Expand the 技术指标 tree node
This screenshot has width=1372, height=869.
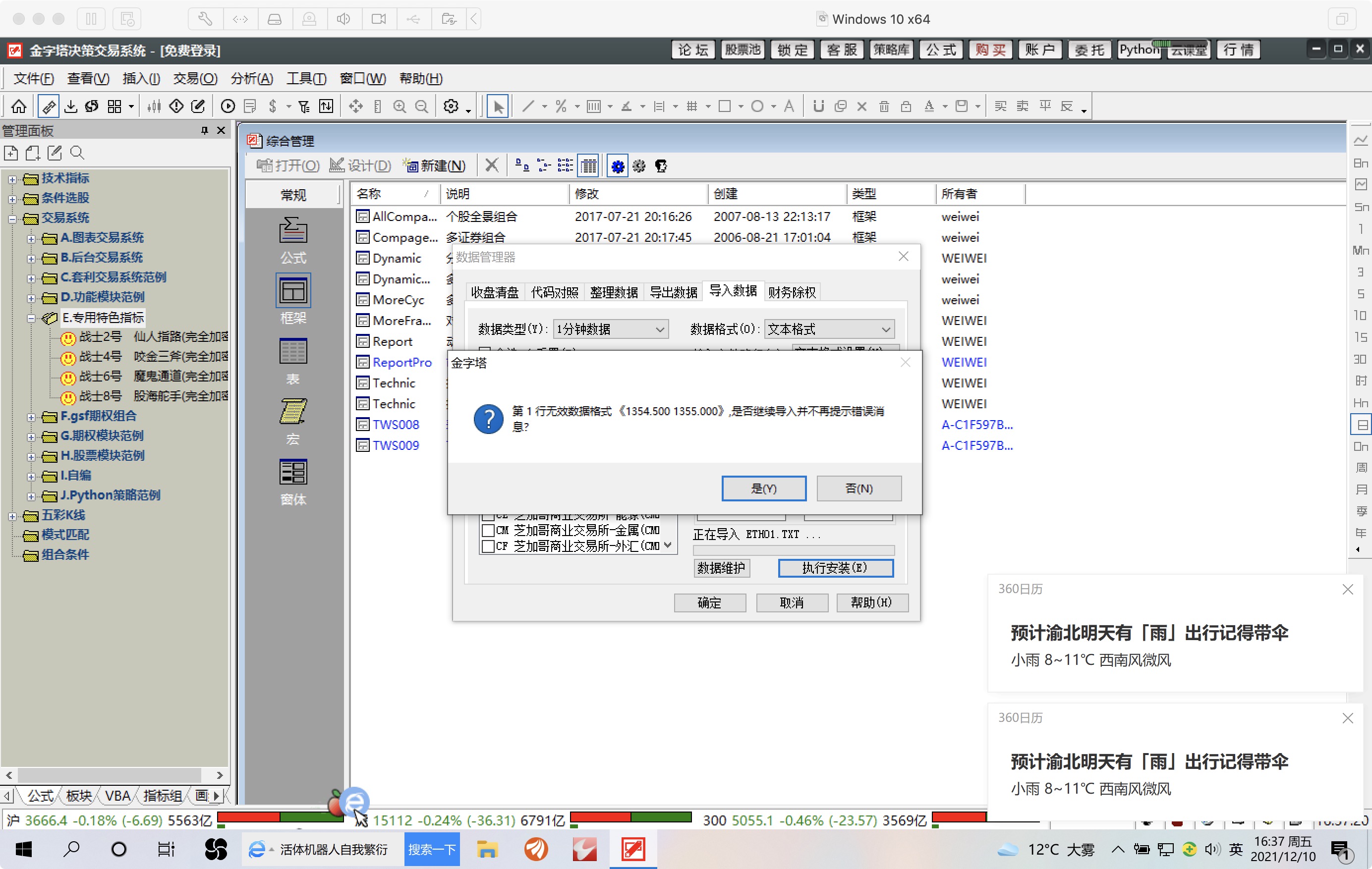[12, 179]
